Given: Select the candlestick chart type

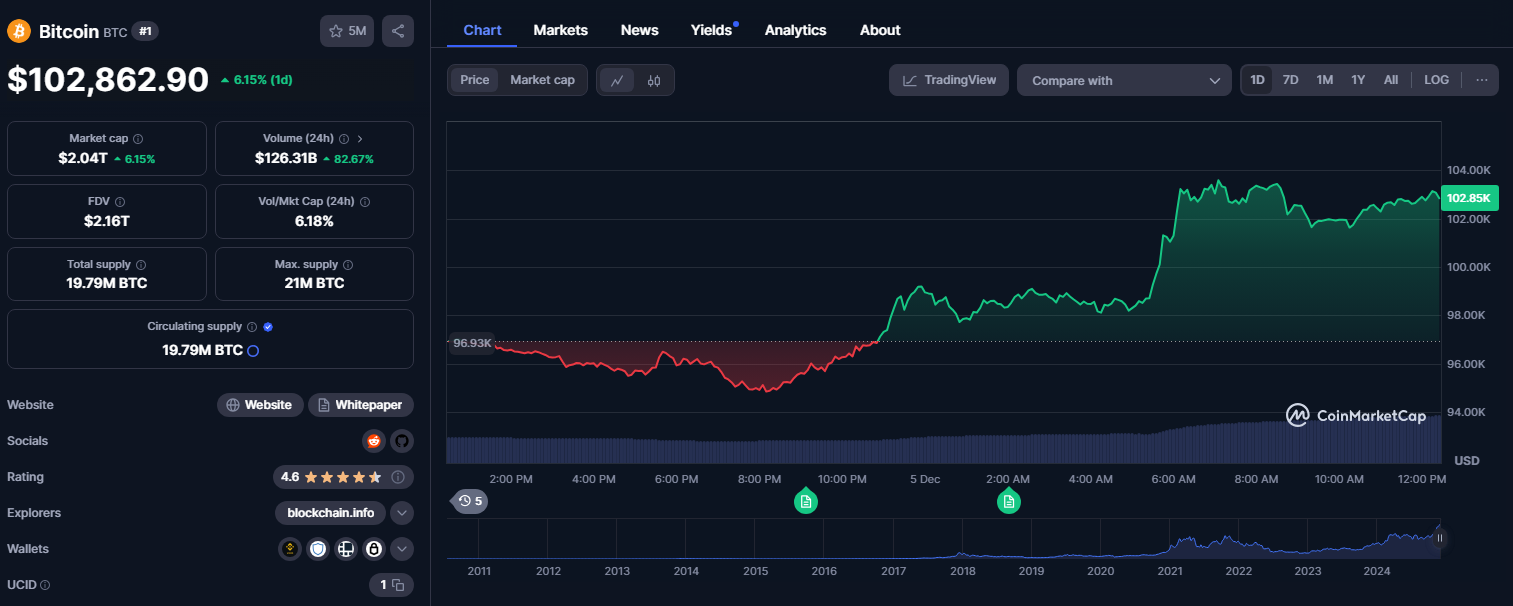Looking at the screenshot, I should pyautogui.click(x=654, y=80).
